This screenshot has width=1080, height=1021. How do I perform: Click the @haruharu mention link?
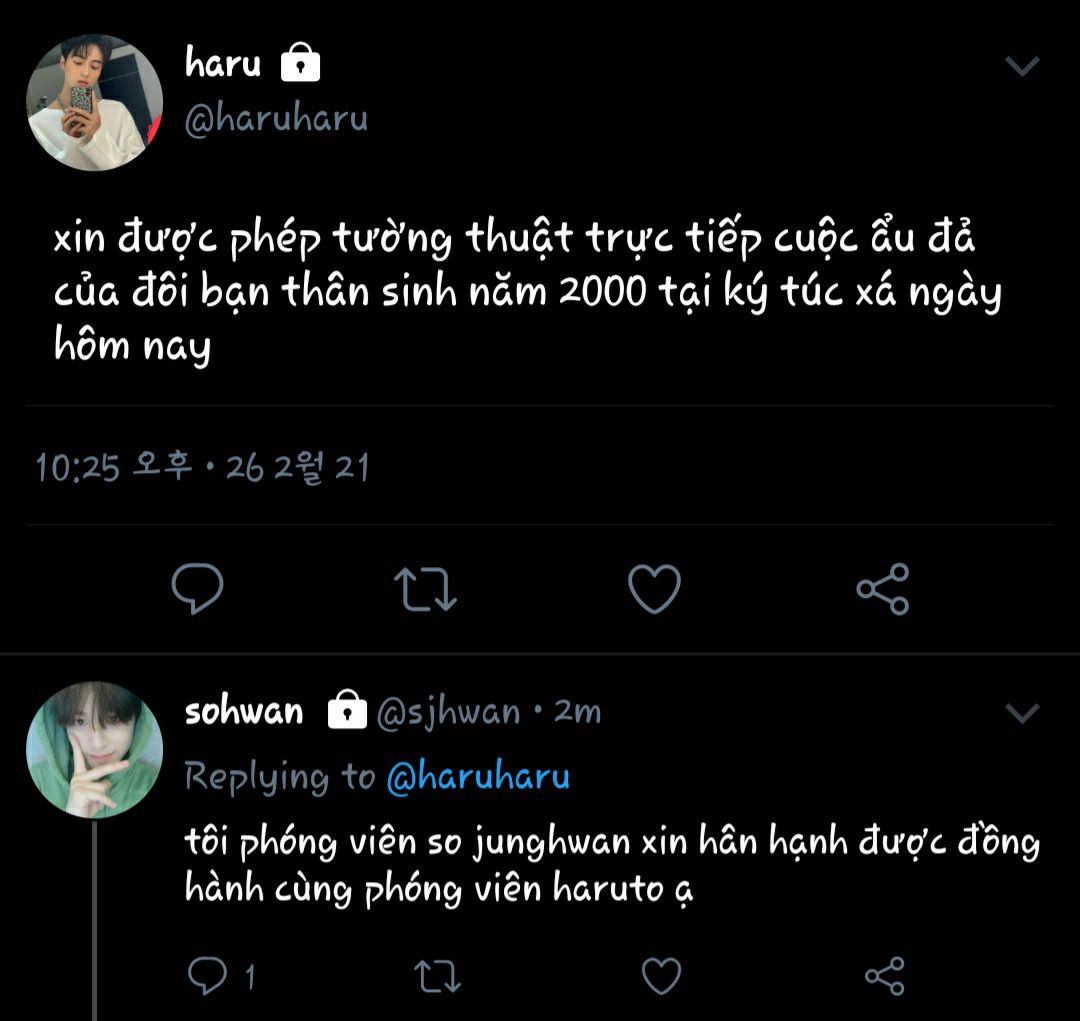[x=478, y=777]
